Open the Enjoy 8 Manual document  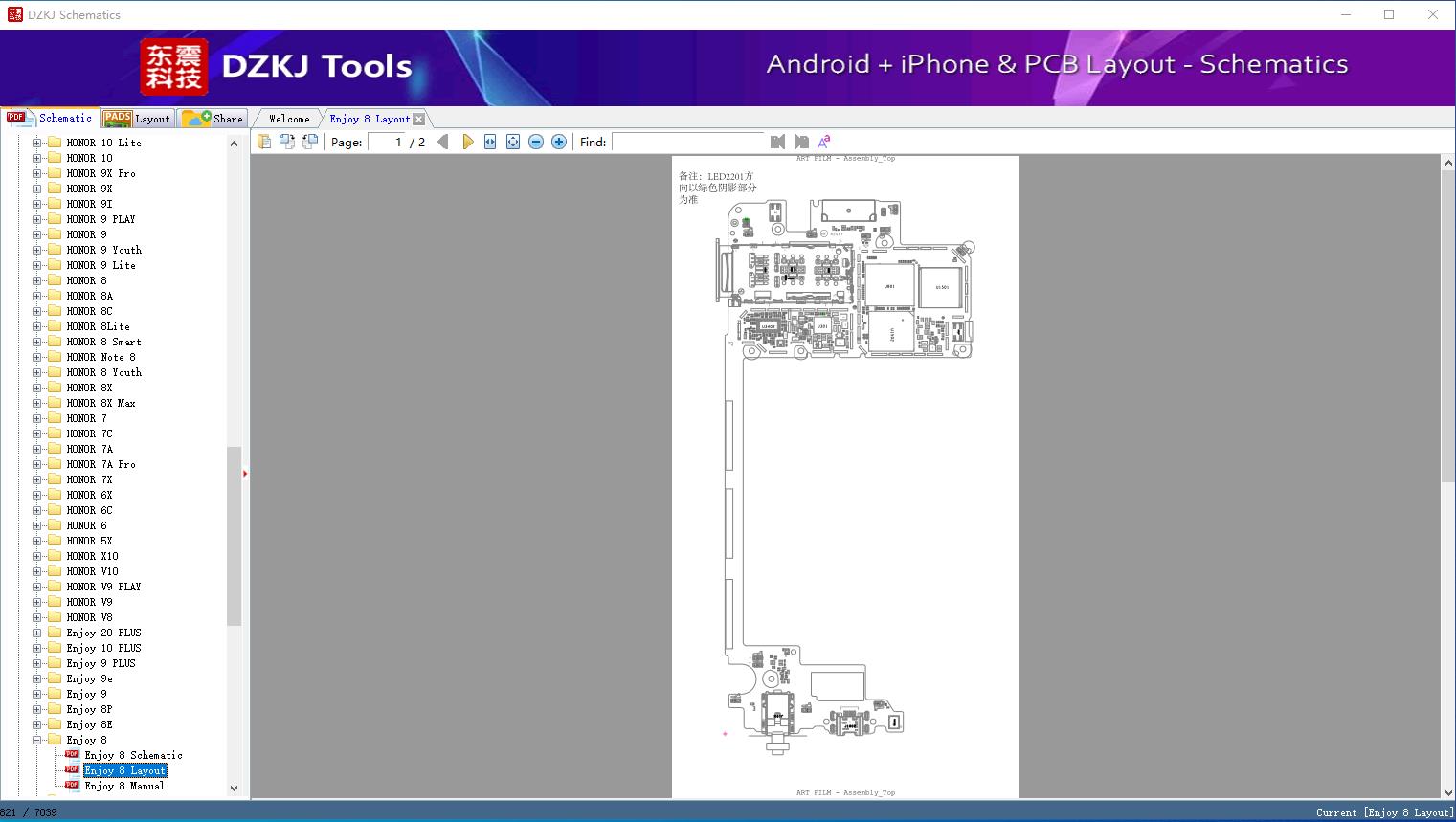pos(124,786)
